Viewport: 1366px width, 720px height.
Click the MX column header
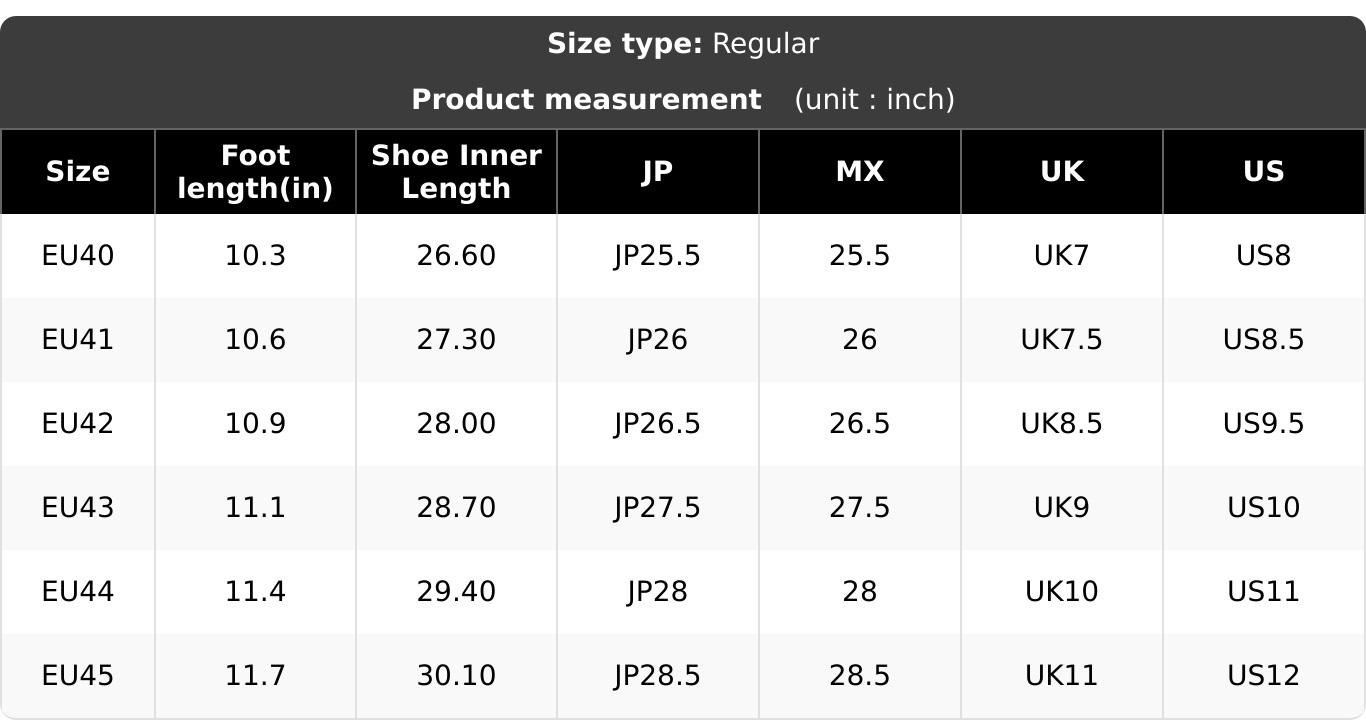pyautogui.click(x=859, y=172)
